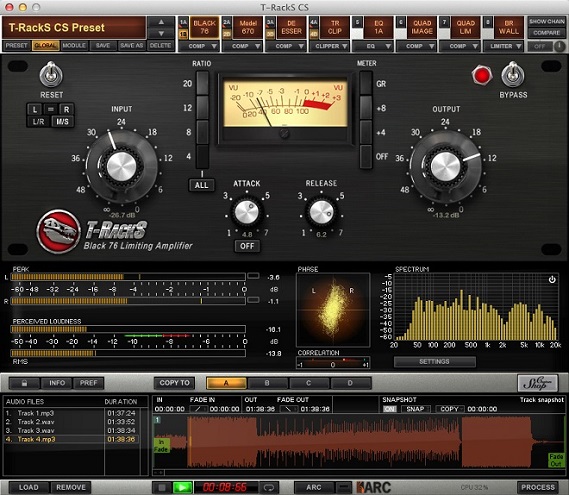Switch to snapshot slot B
The image size is (569, 495).
[x=267, y=383]
